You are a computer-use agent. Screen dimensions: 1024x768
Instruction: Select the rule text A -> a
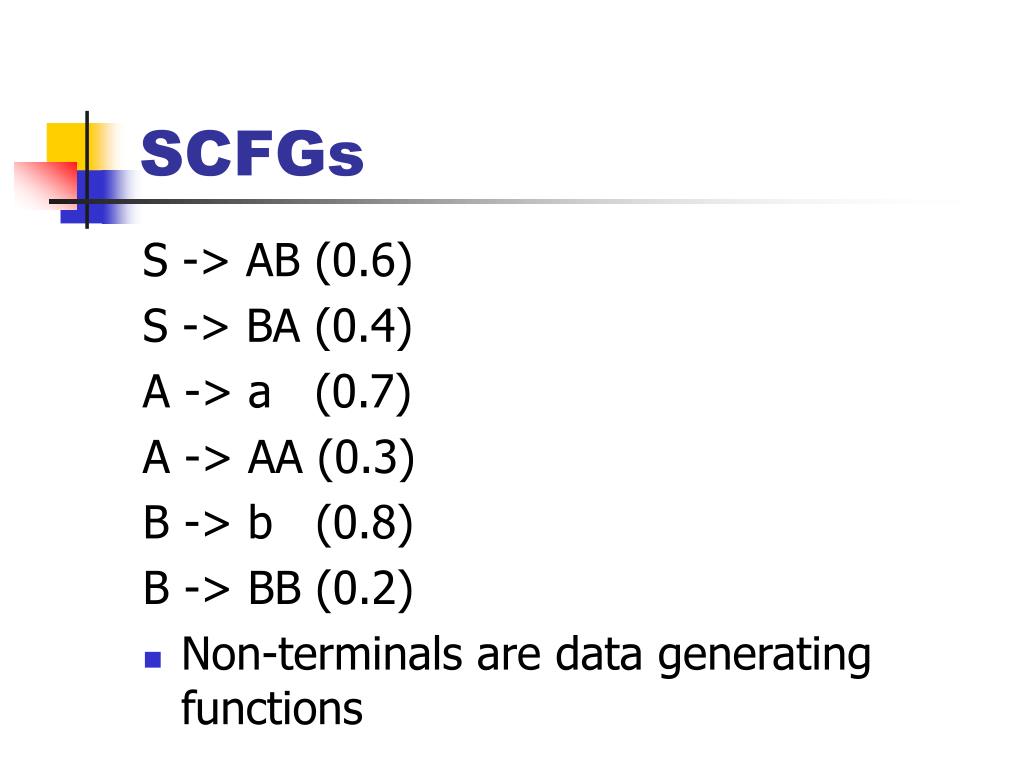coord(207,393)
